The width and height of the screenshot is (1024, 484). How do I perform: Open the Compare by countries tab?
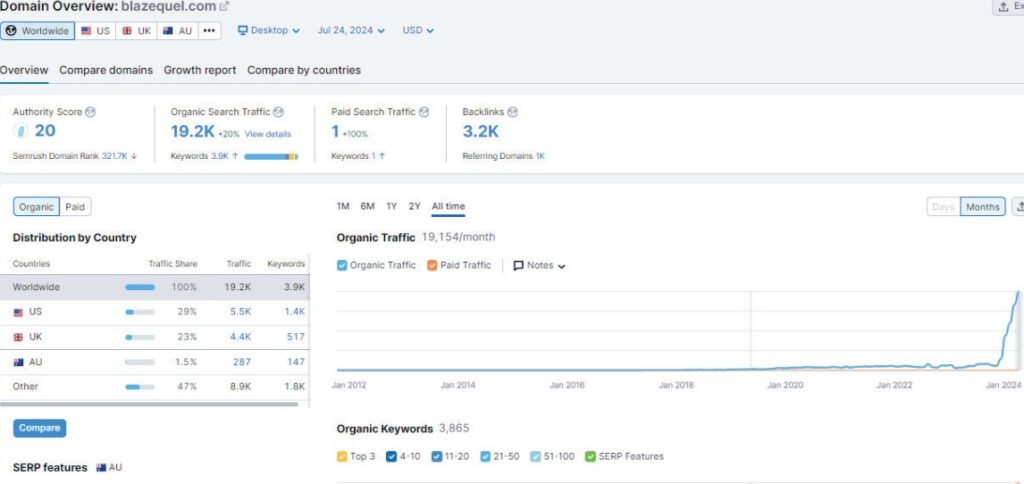point(304,70)
